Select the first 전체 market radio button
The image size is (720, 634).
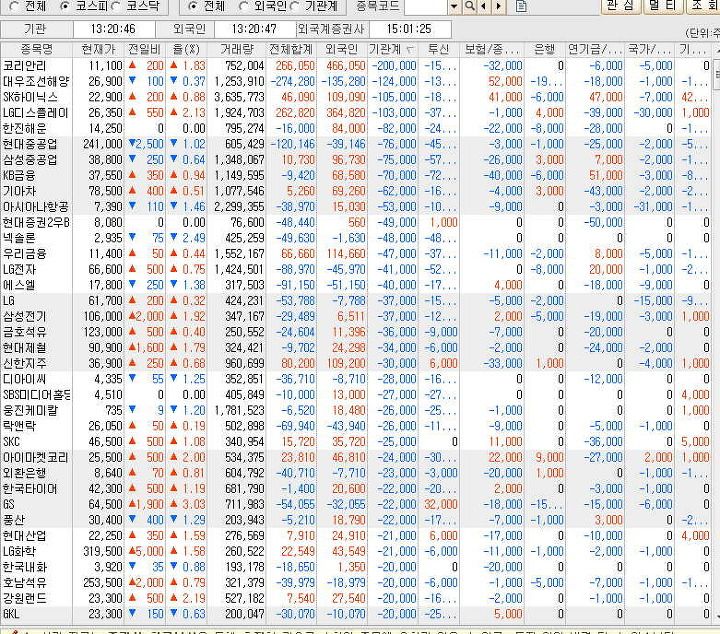14,6
